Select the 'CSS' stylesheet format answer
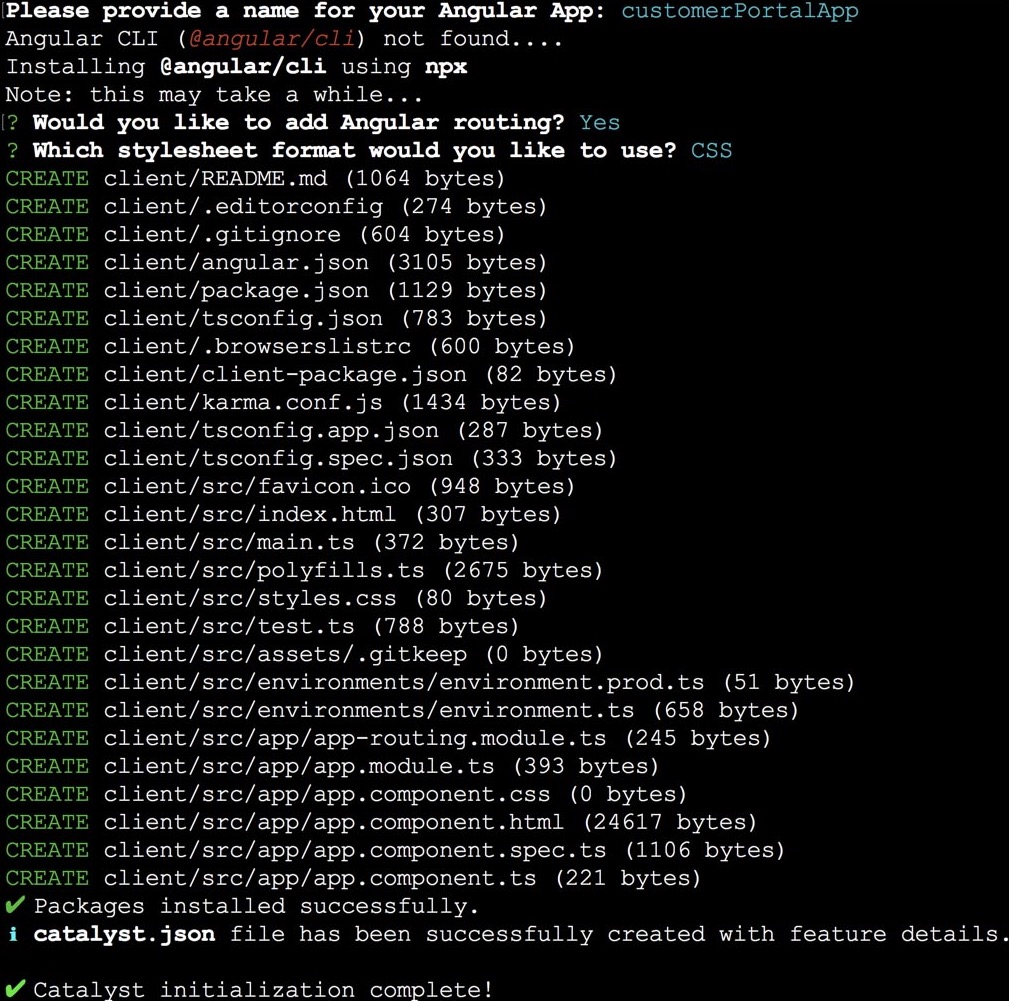This screenshot has height=1001, width=1009. point(710,151)
